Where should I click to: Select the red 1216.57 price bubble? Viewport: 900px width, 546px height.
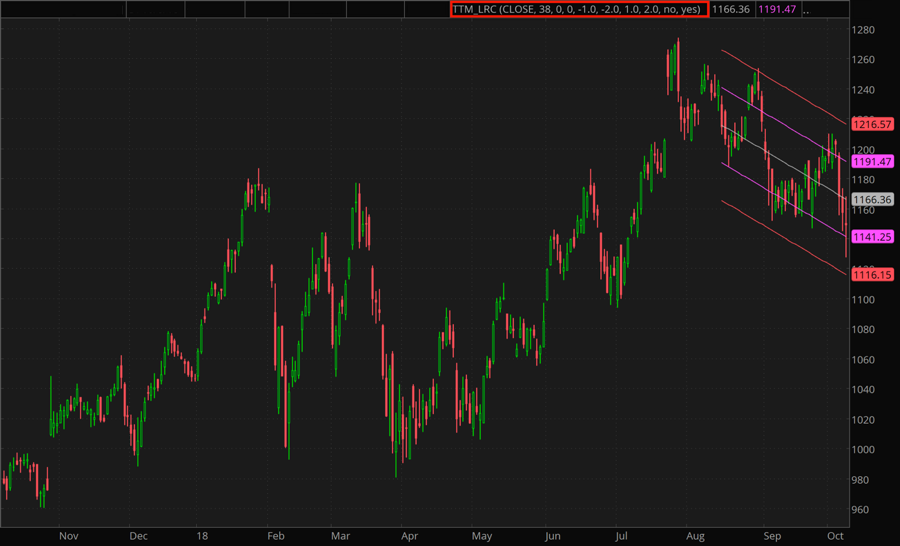point(872,125)
